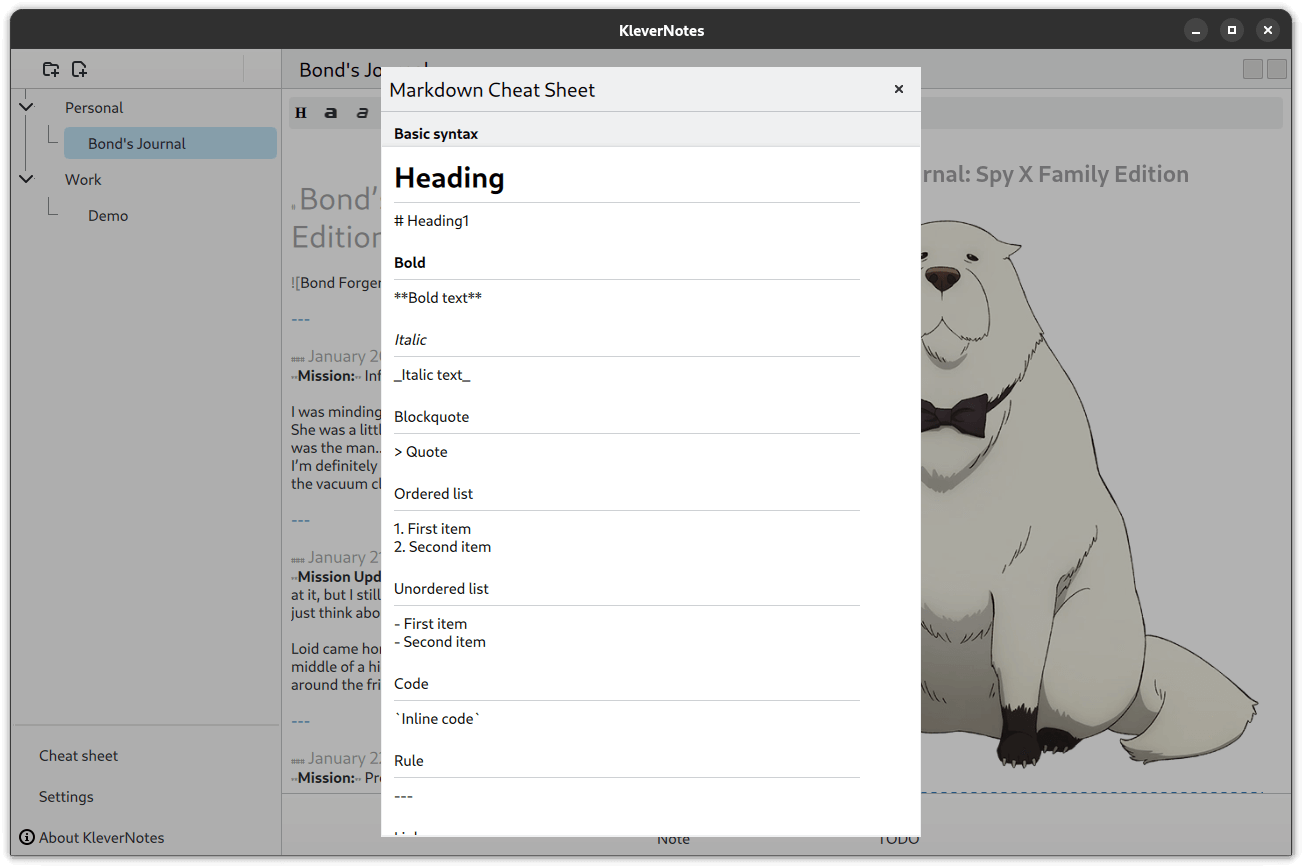Select the Demo note under Work
The image size is (1302, 866).
point(108,215)
